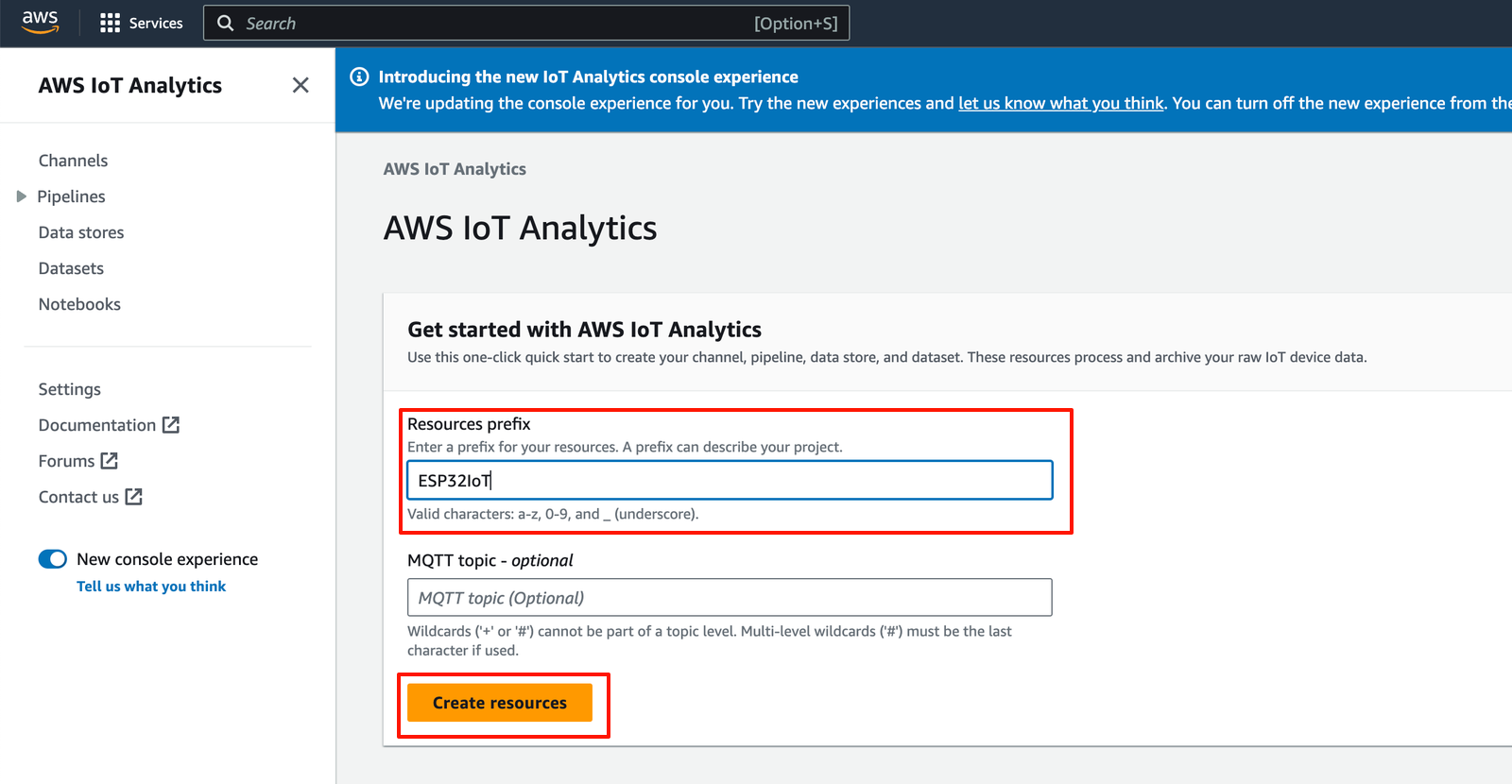Click the 'Resources prefix' label
Viewport: 1512px width, 784px height.
pyautogui.click(x=469, y=424)
